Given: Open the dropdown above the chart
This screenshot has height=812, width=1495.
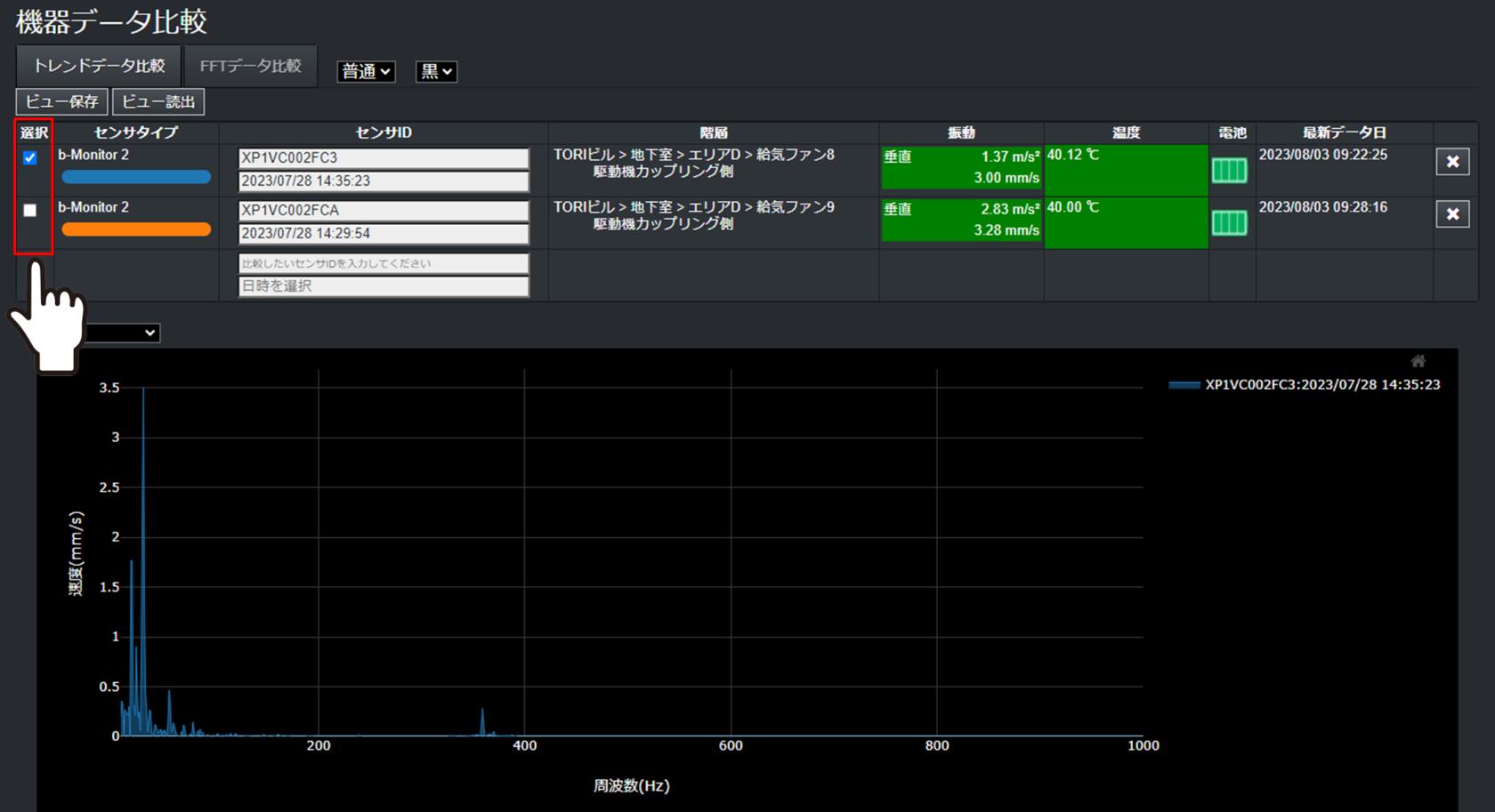Looking at the screenshot, I should 122,333.
